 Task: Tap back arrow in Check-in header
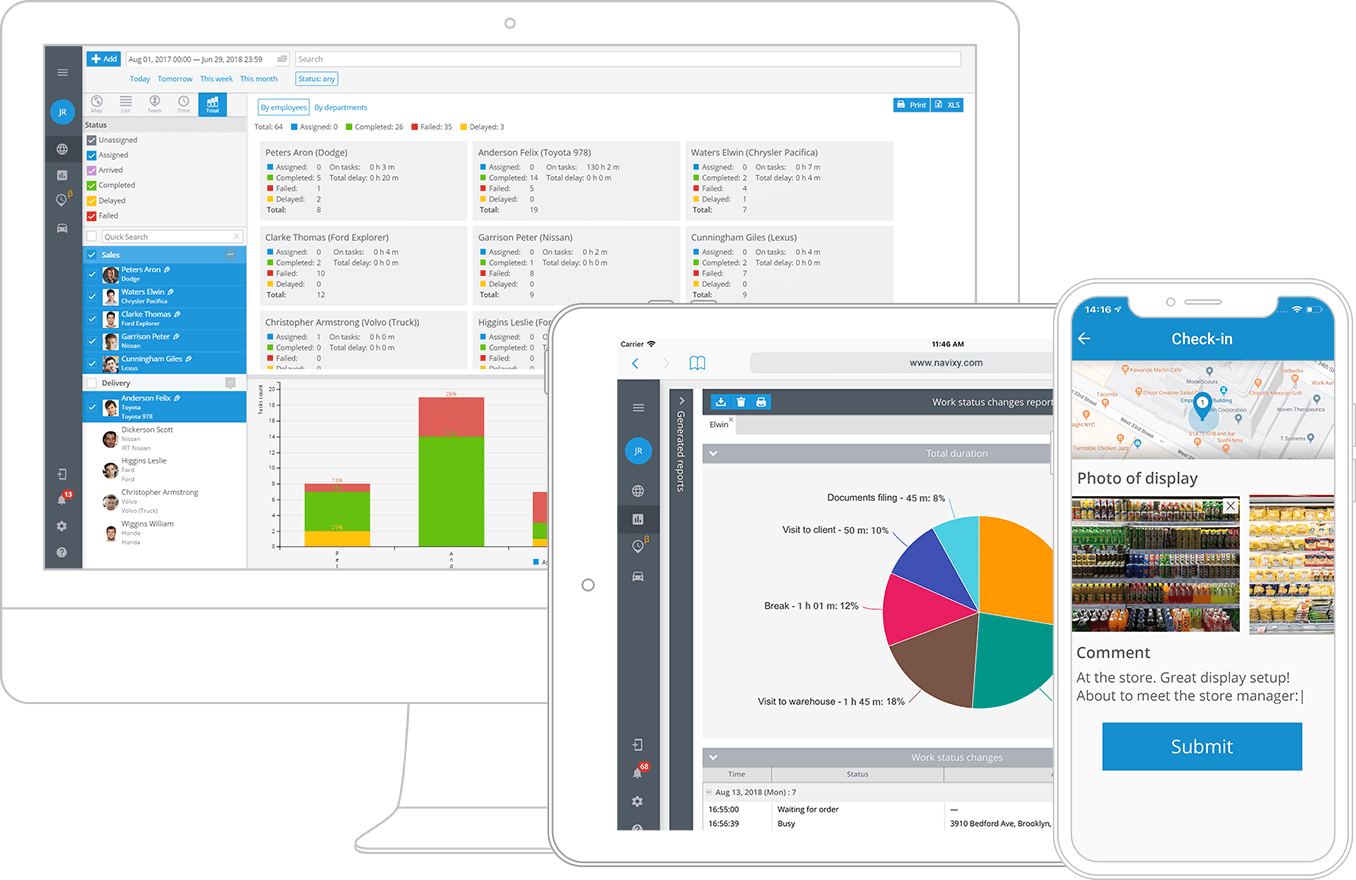1084,339
